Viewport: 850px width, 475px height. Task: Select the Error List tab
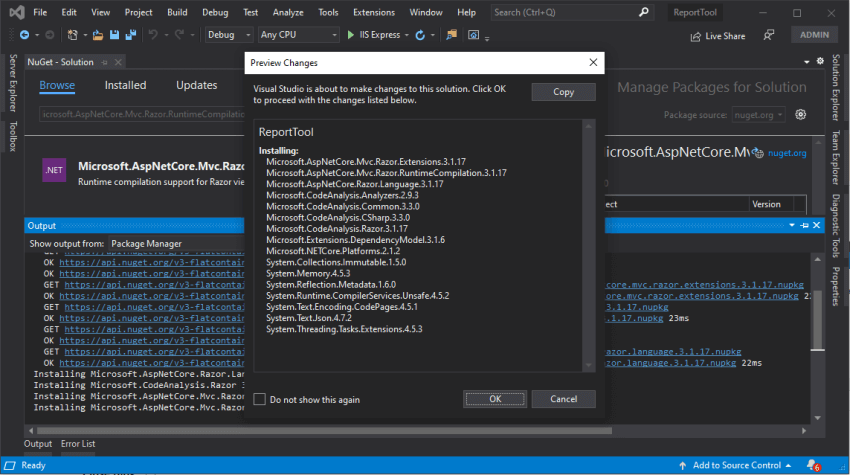point(78,444)
